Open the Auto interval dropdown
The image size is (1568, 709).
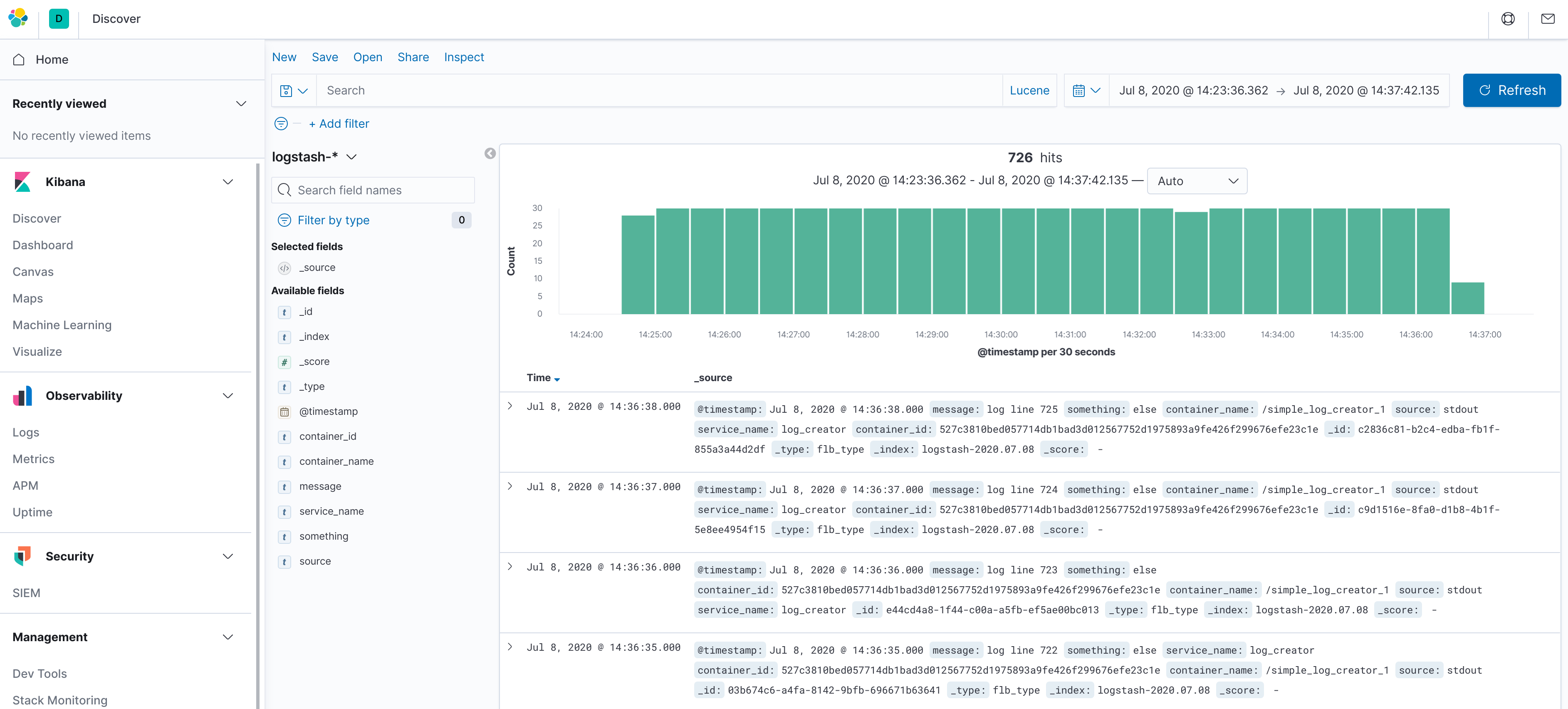[x=1196, y=181]
